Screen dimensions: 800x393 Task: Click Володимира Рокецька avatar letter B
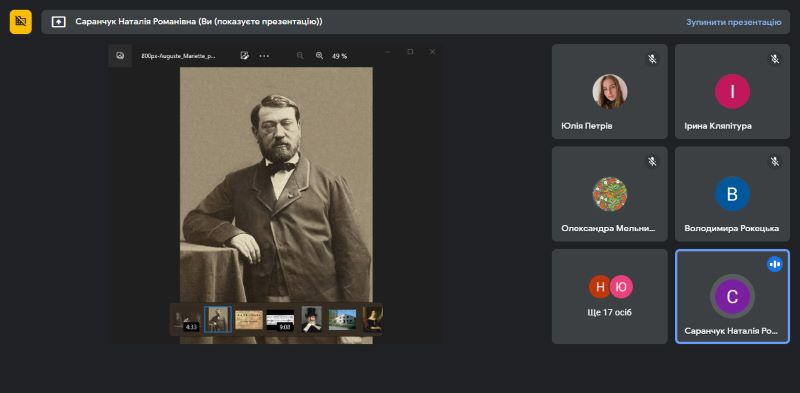tap(732, 194)
